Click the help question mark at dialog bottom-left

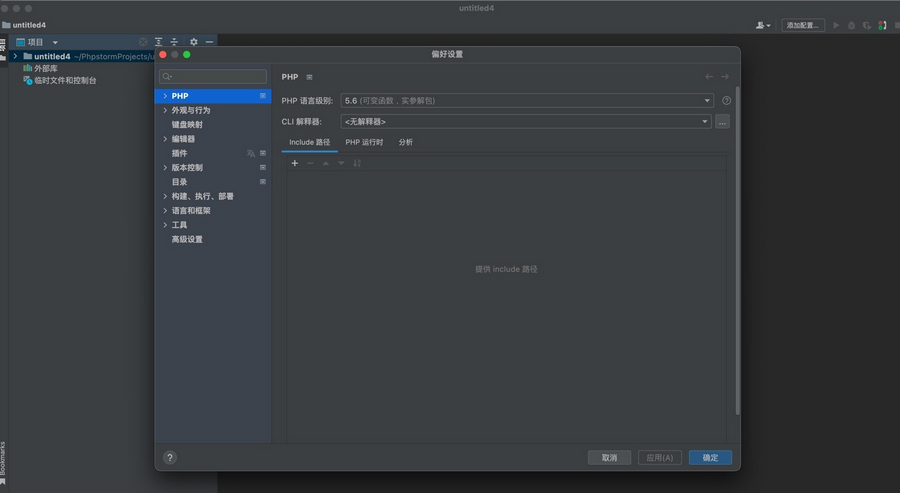coord(170,457)
